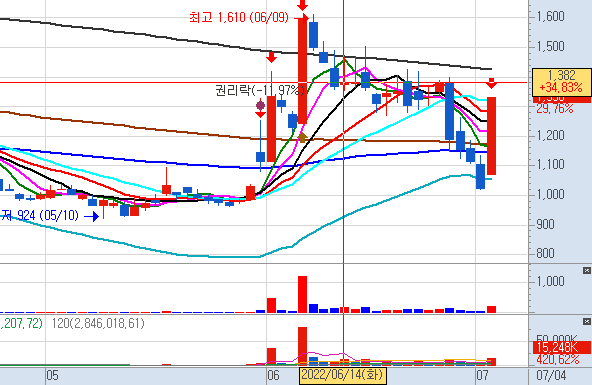Close the volume panel with its X icon
Image resolution: width=592 pixels, height=385 pixels.
pyautogui.click(x=586, y=270)
